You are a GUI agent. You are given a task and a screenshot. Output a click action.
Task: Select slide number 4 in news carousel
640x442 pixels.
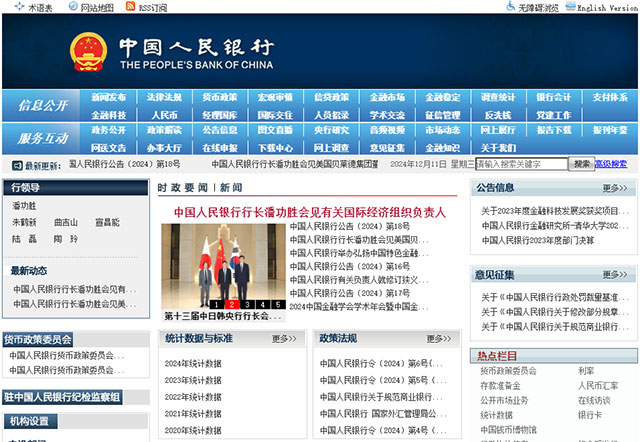point(262,304)
